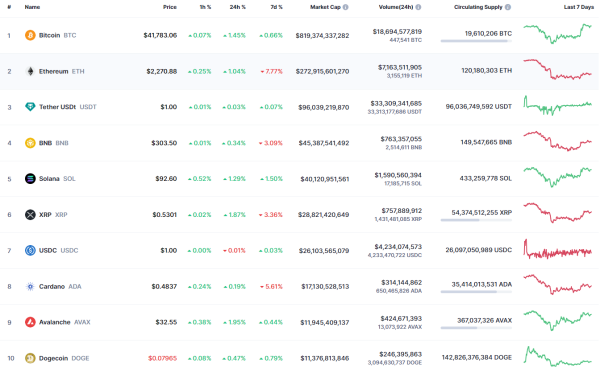
Task: Click the Circulating Supply info icon
Action: click(x=508, y=7)
